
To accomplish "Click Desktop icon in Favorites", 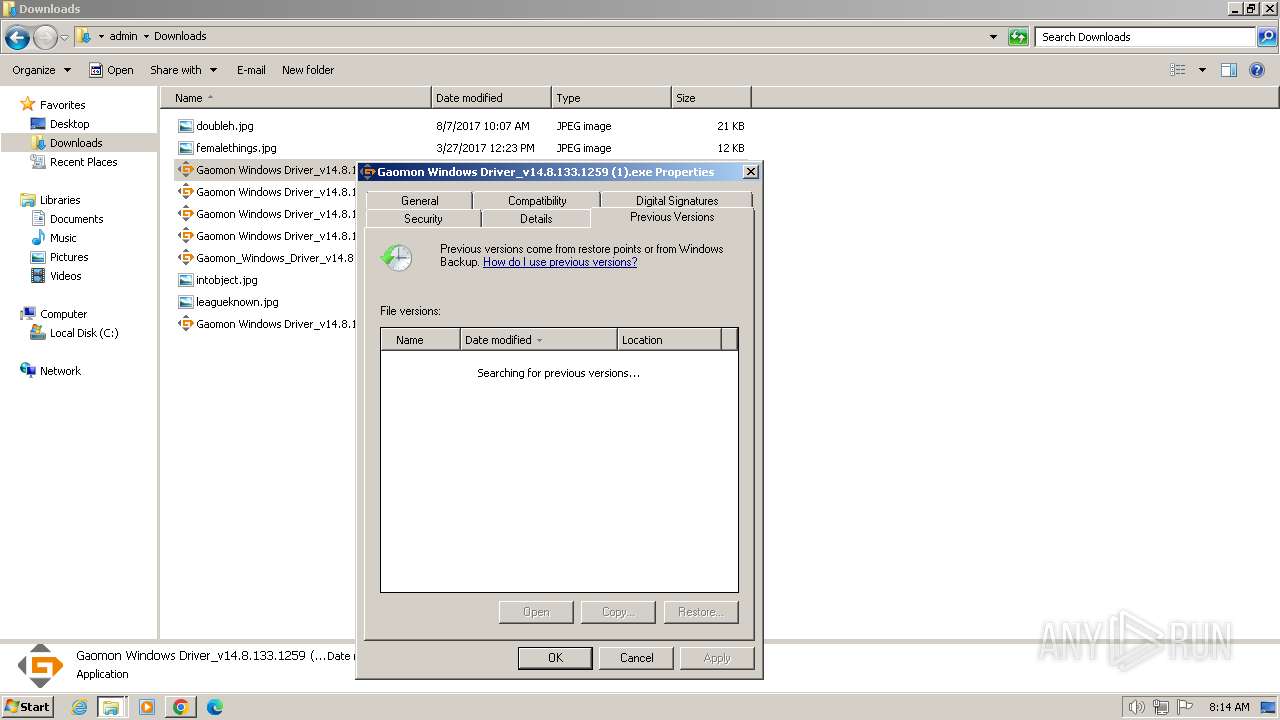I will pyautogui.click(x=38, y=124).
